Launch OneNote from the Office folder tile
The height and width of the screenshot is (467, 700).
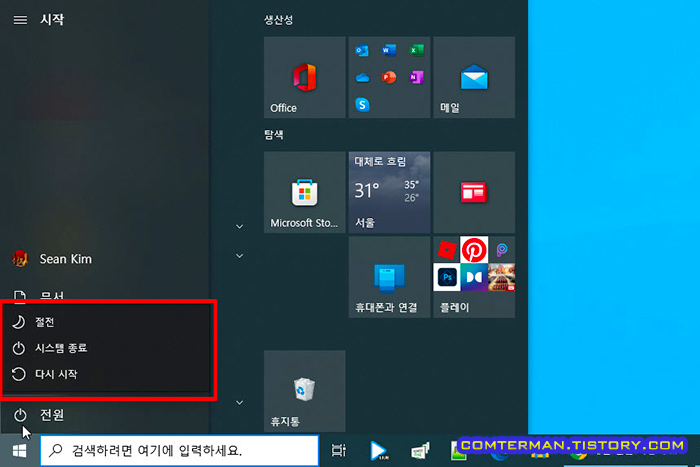[417, 78]
